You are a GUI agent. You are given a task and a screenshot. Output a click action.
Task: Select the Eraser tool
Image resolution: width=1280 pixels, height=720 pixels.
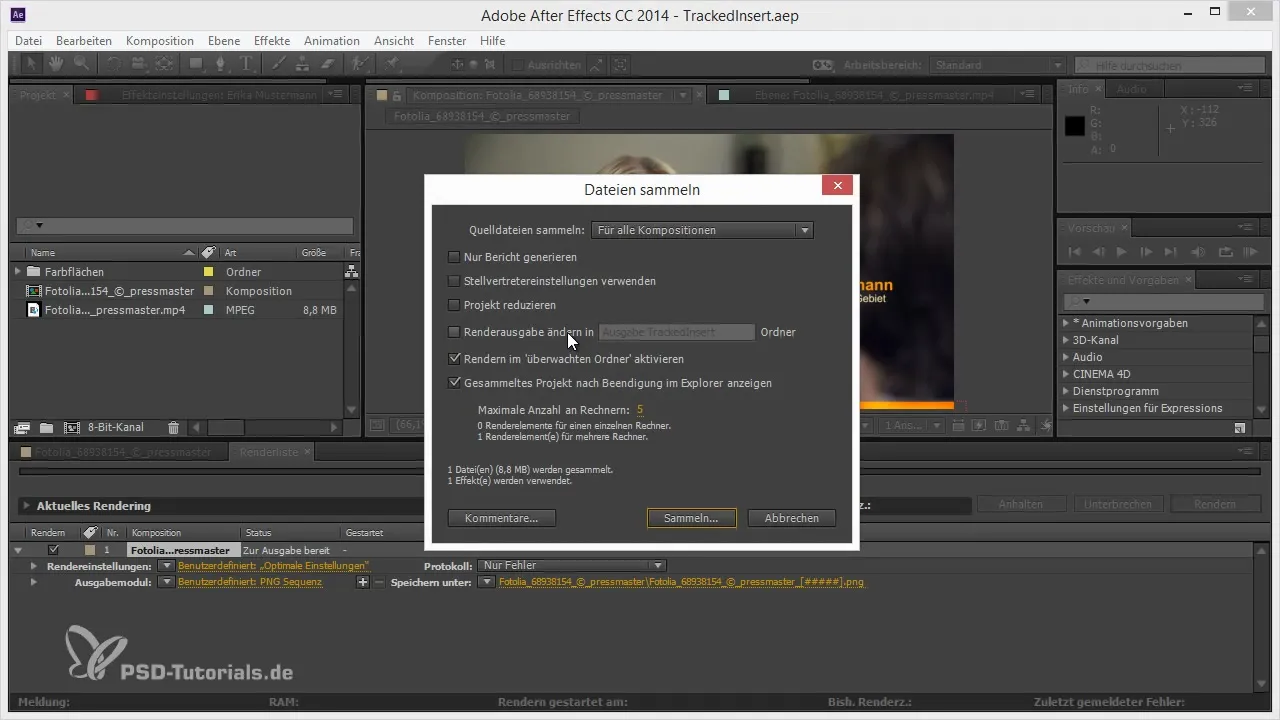click(x=327, y=64)
